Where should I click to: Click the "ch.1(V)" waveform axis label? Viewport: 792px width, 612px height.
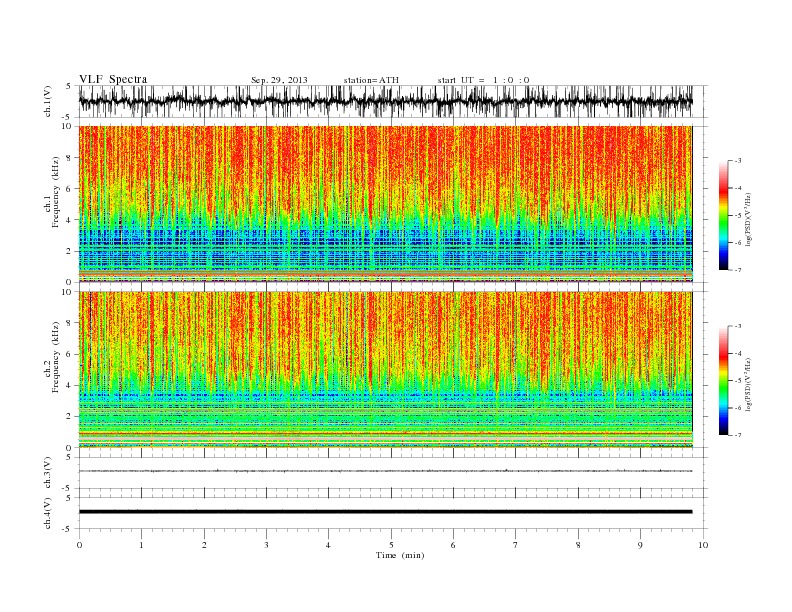(48, 101)
